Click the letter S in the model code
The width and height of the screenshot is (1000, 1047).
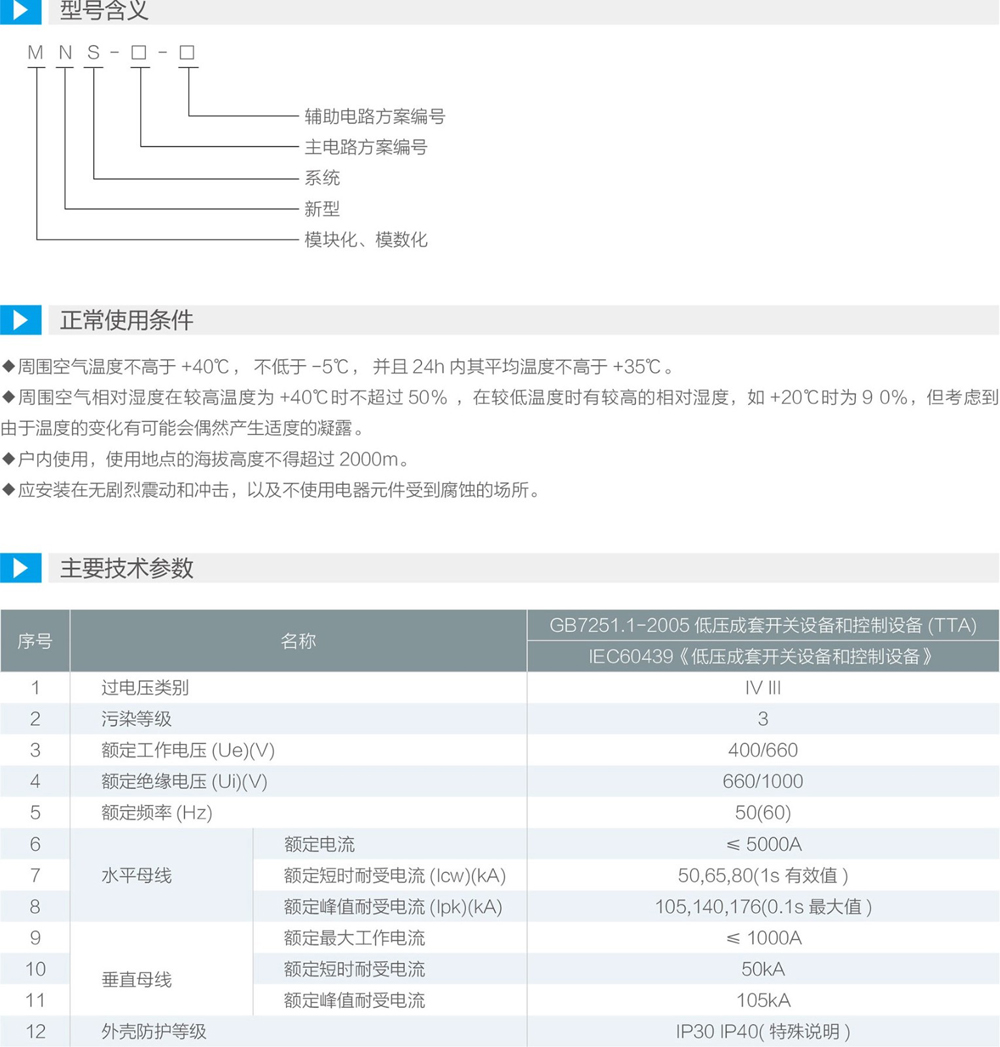click(93, 53)
